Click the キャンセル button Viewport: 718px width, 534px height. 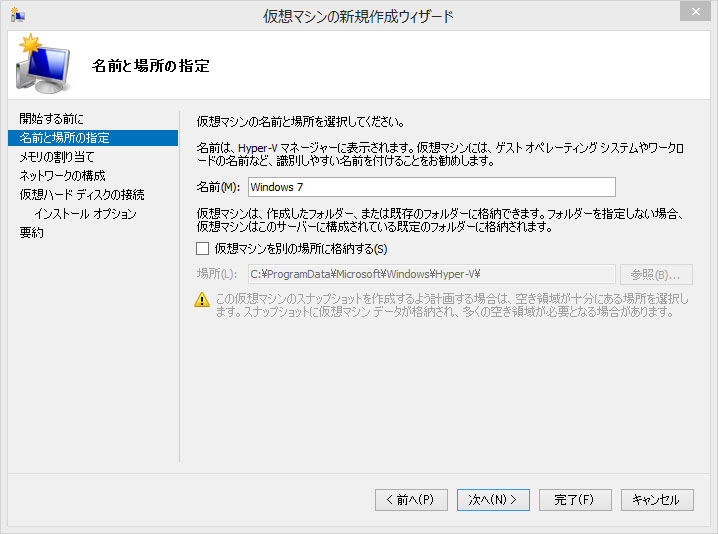(x=657, y=500)
